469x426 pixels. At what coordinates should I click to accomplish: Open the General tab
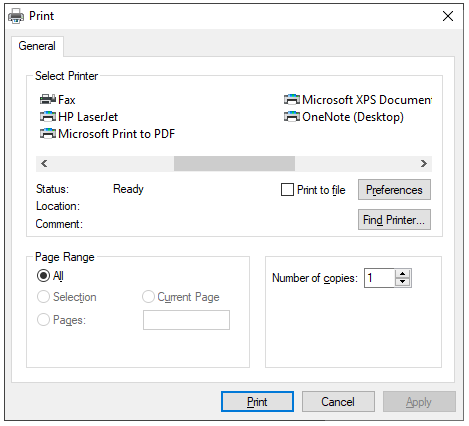[37, 46]
